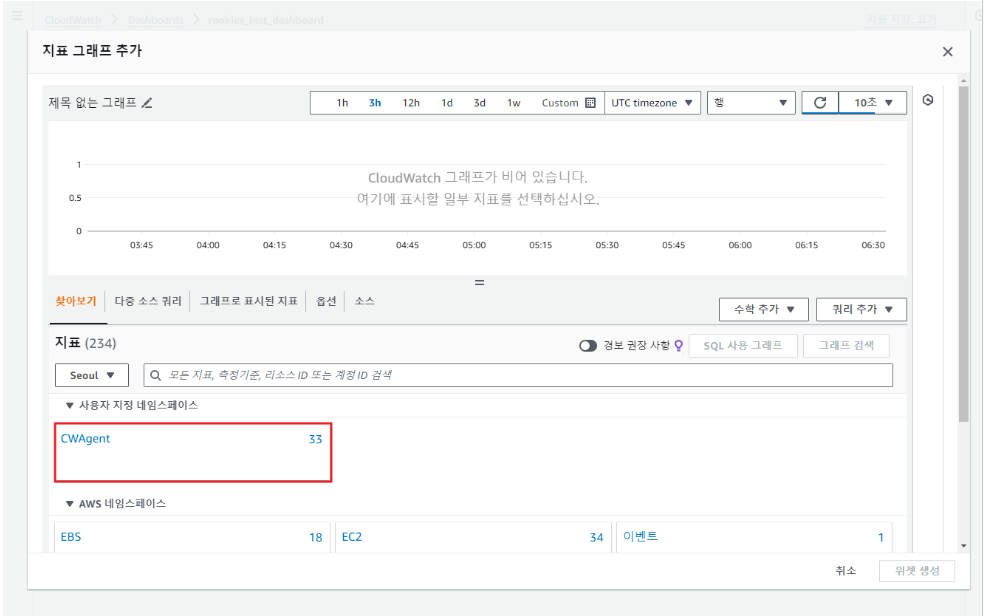Select the 12h time range
The image size is (984, 616).
(411, 103)
